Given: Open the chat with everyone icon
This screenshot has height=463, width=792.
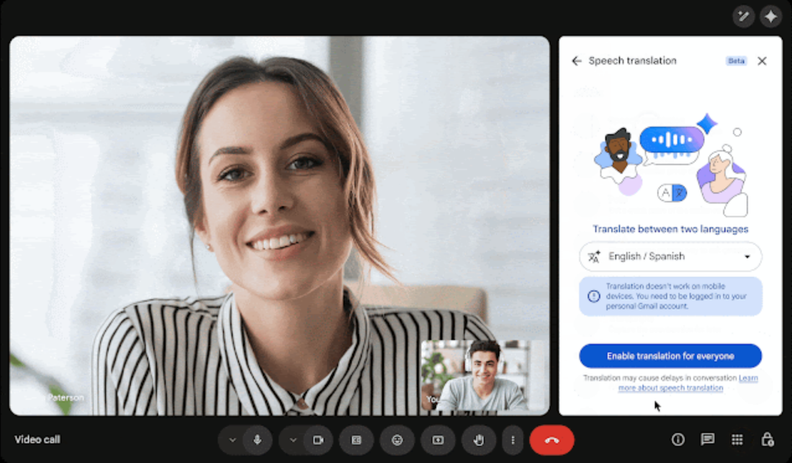Looking at the screenshot, I should tap(708, 439).
